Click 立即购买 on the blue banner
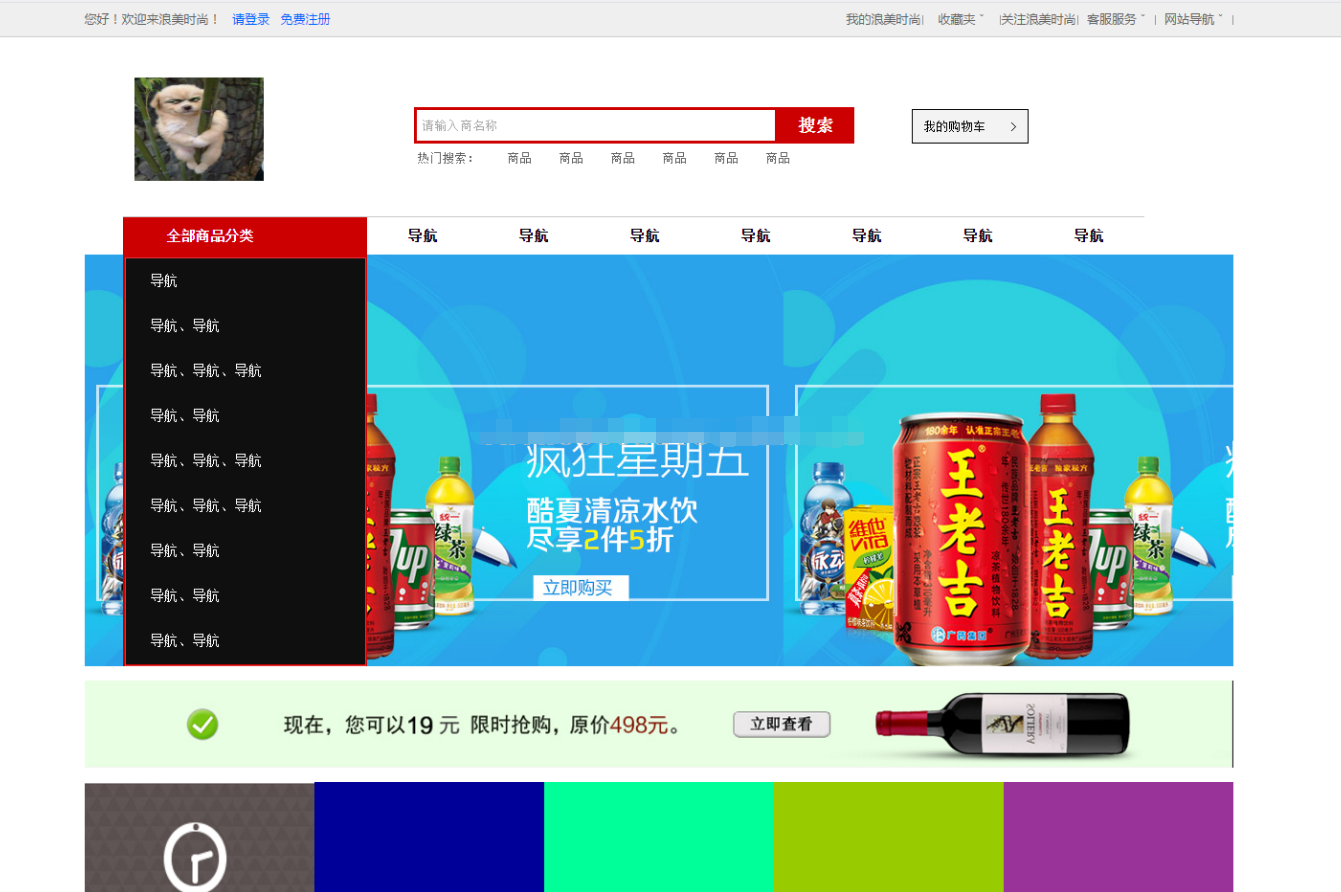Viewport: 1341px width, 892px height. click(578, 587)
